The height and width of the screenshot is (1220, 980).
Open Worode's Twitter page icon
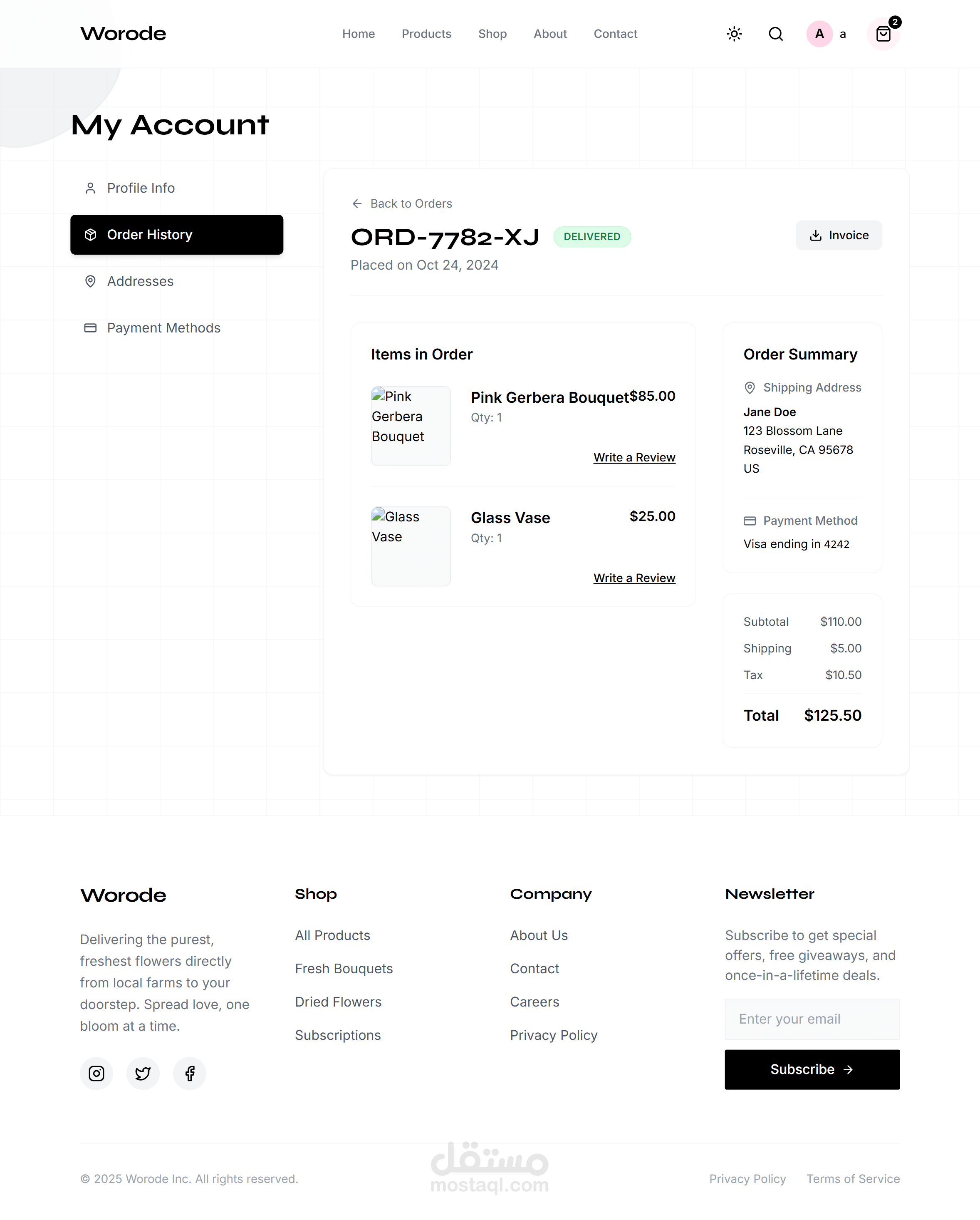[143, 1073]
